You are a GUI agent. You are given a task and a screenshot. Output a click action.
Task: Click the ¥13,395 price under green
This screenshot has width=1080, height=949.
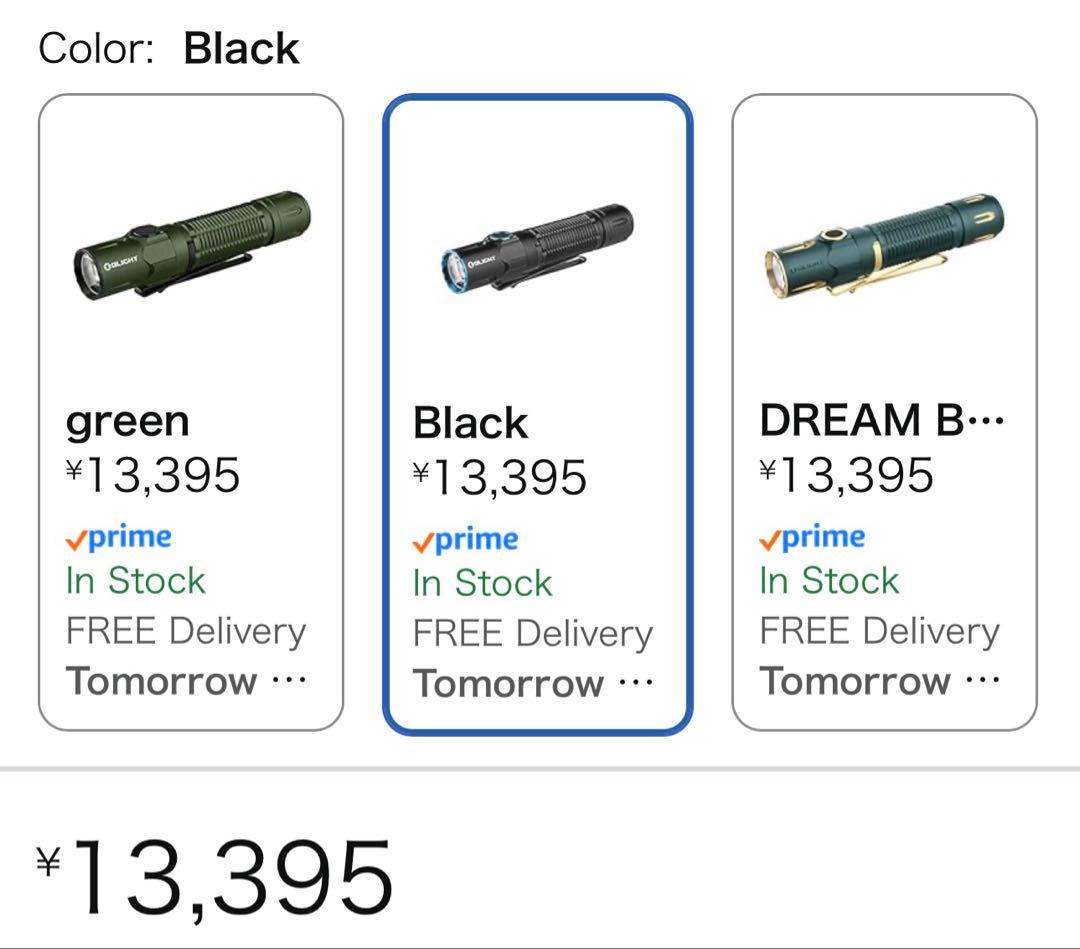pyautogui.click(x=153, y=474)
